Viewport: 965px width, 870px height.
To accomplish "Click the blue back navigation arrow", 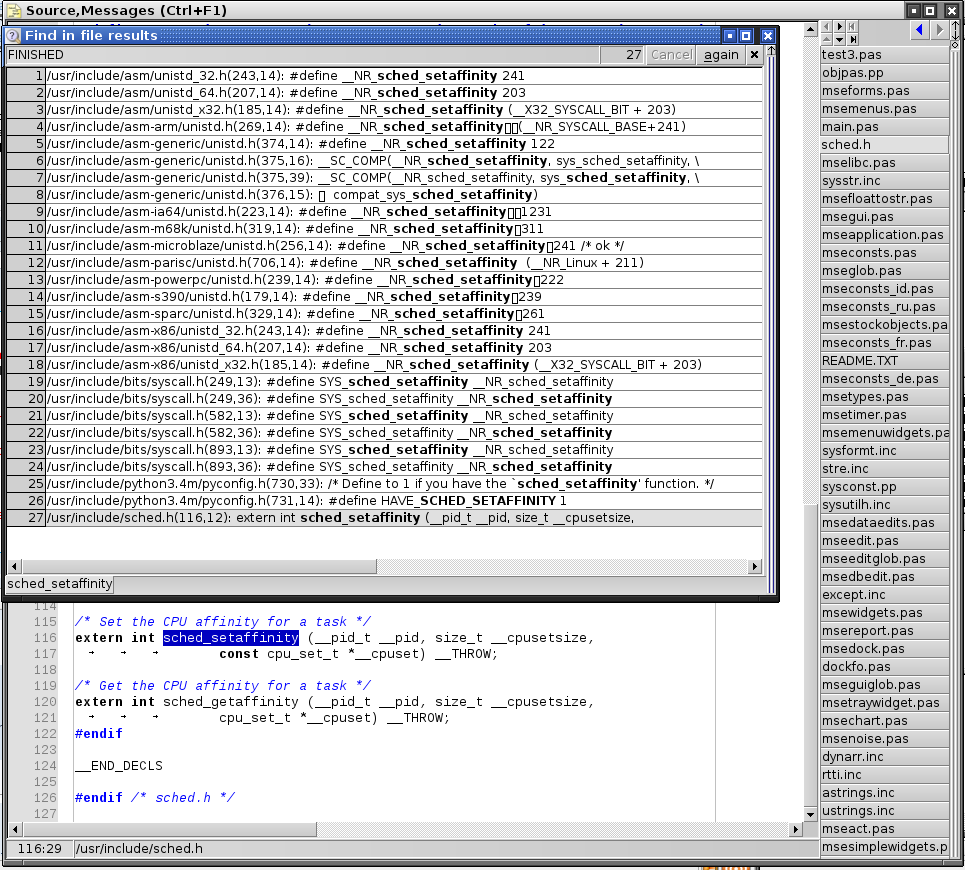I will (919, 31).
